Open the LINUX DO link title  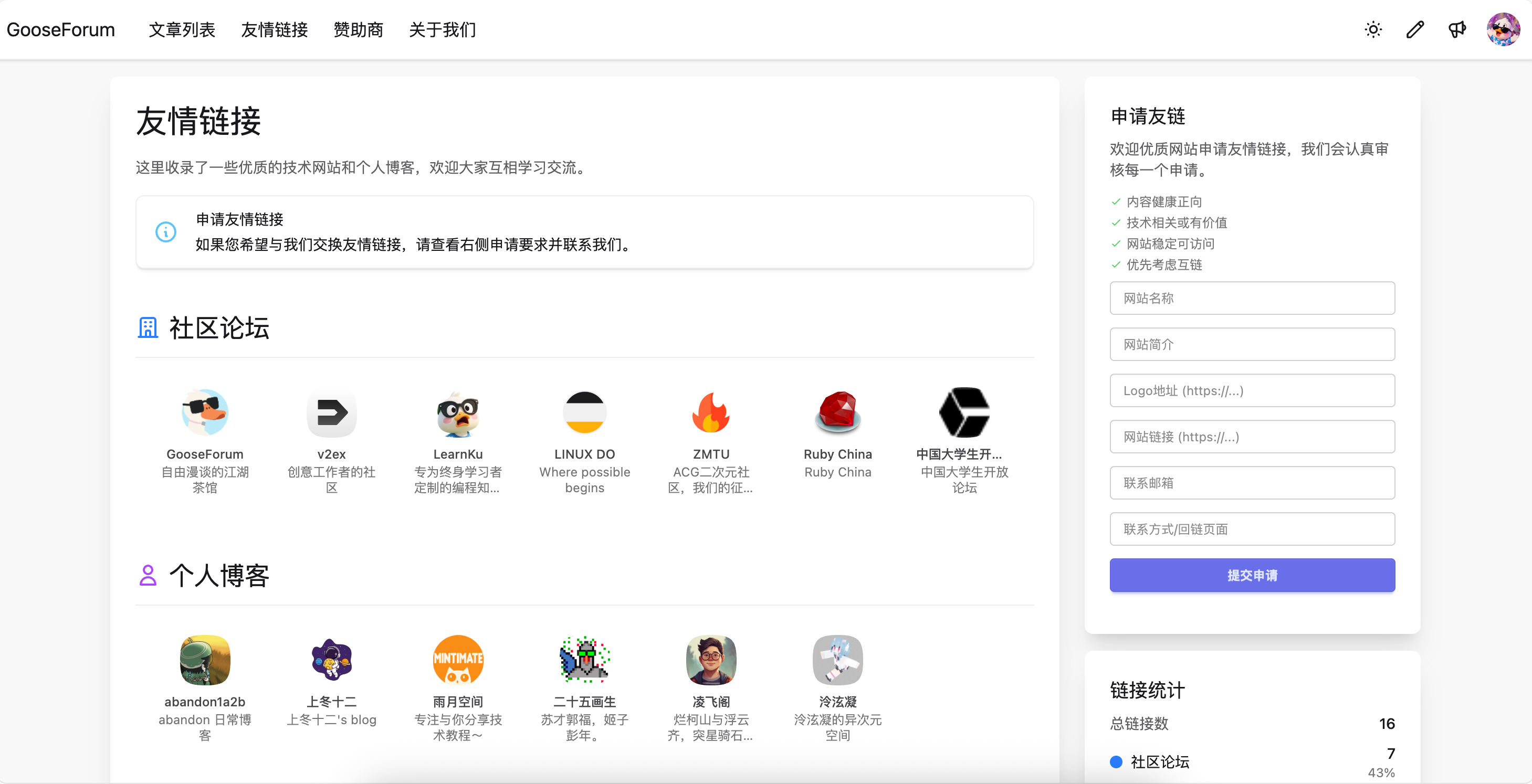click(585, 454)
